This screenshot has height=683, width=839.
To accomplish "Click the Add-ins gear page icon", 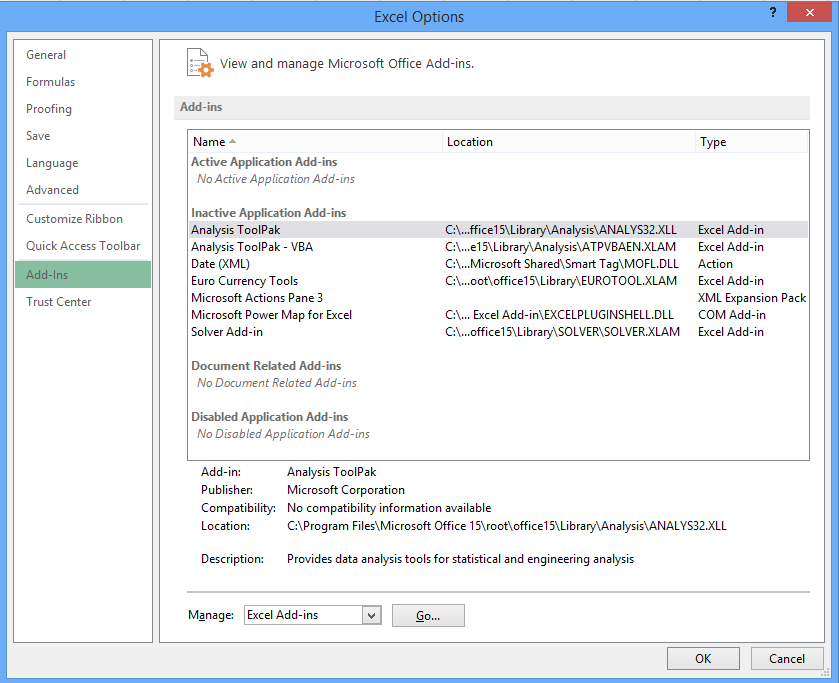I will [200, 63].
